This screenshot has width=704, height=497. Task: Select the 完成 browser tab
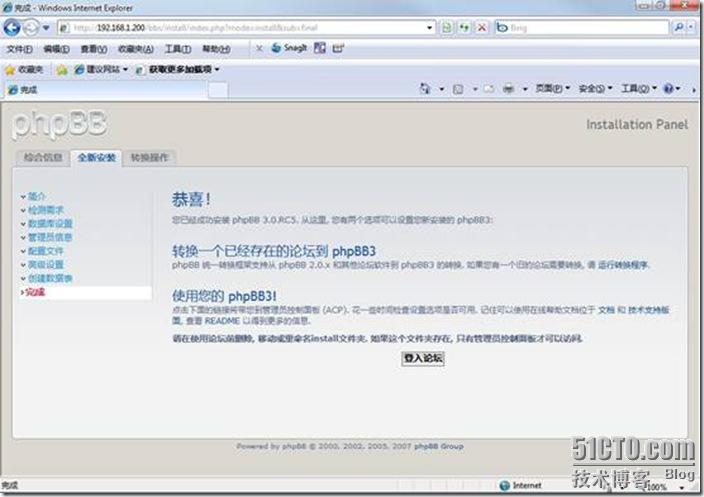tap(106, 90)
